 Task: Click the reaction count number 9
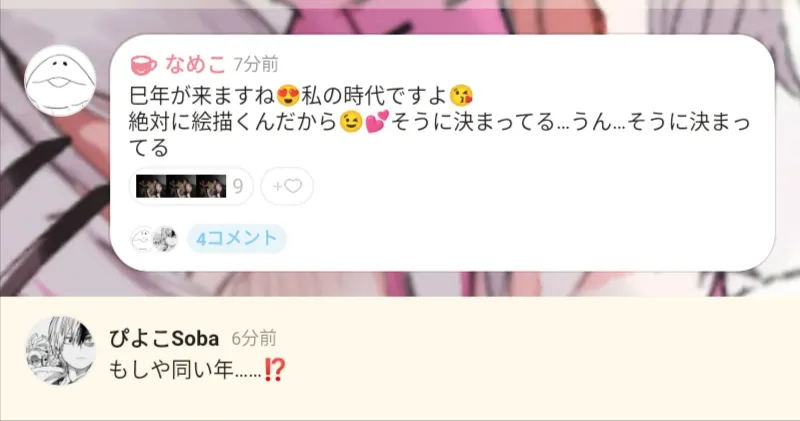pos(238,187)
